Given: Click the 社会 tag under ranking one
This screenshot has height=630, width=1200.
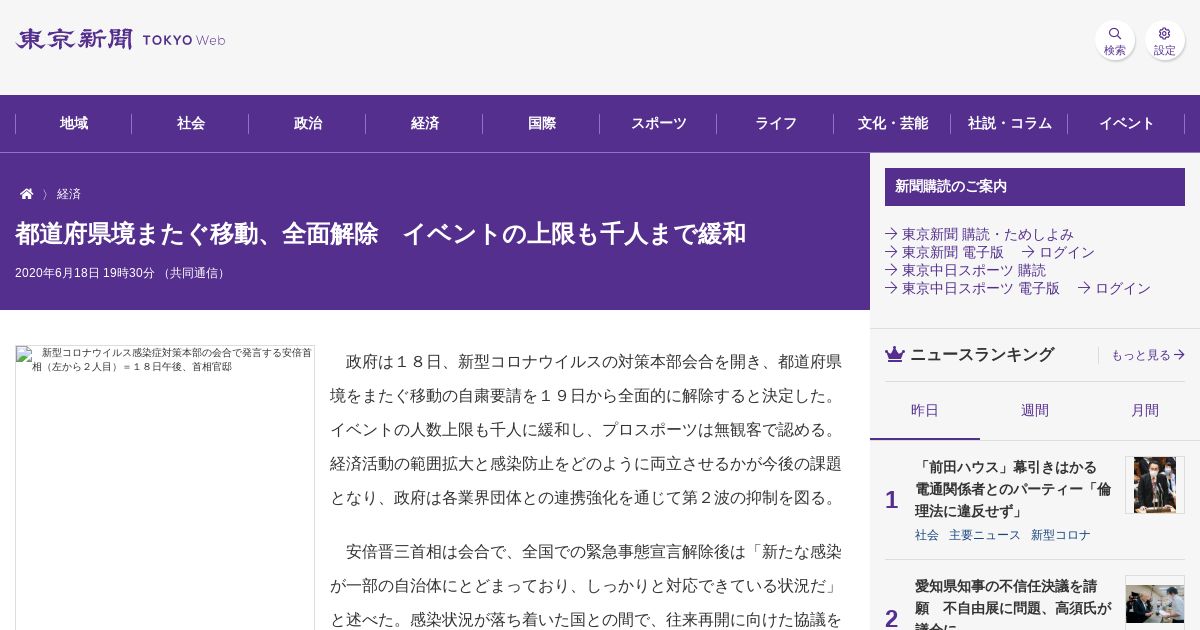Looking at the screenshot, I should [x=927, y=535].
